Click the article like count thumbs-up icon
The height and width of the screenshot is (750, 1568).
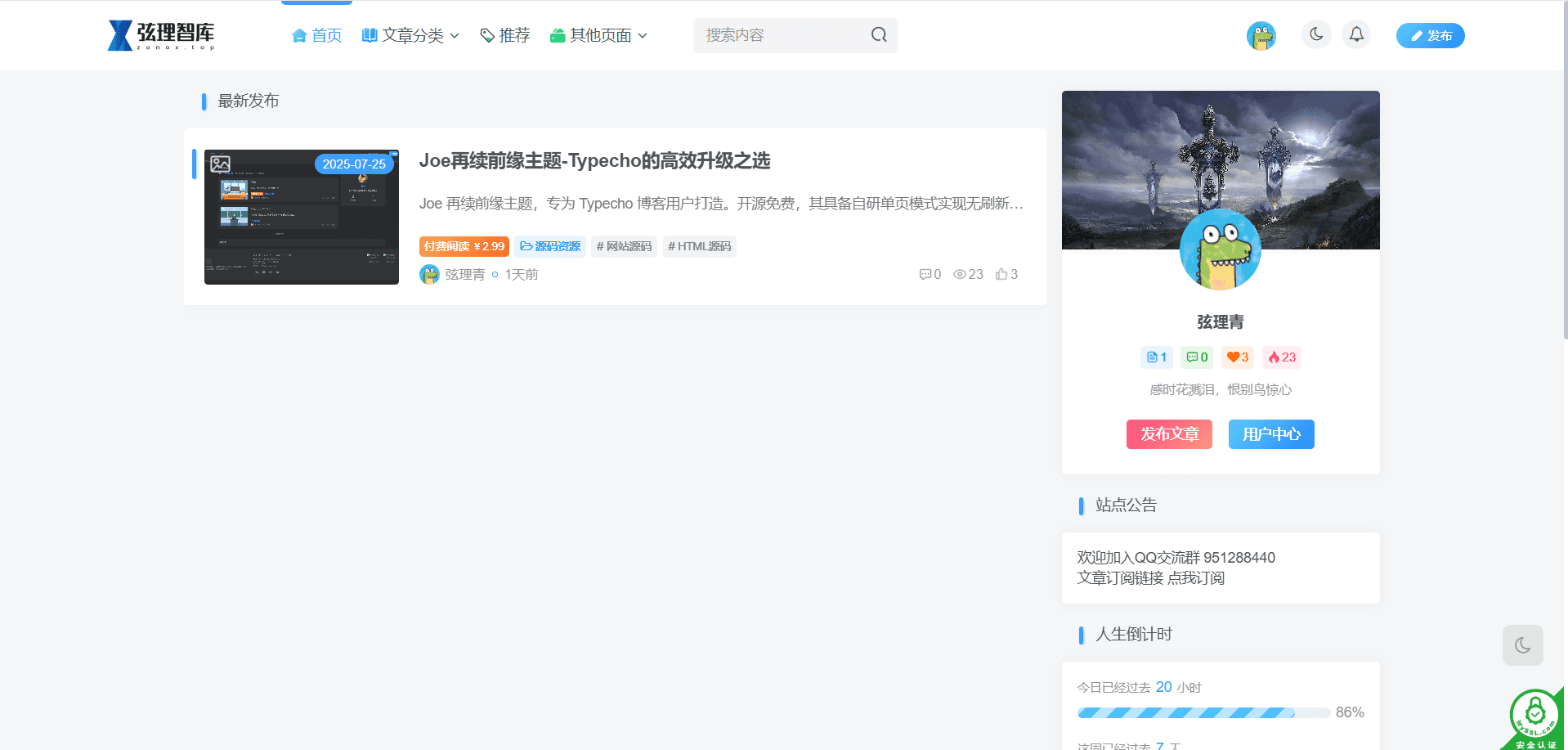(1001, 275)
